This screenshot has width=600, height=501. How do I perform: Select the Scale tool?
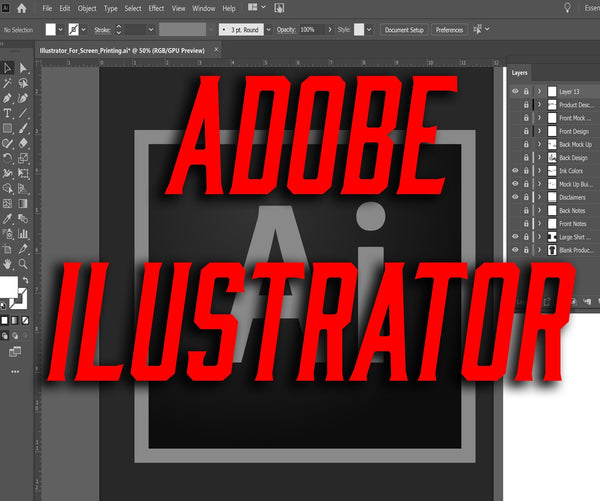tap(23, 158)
